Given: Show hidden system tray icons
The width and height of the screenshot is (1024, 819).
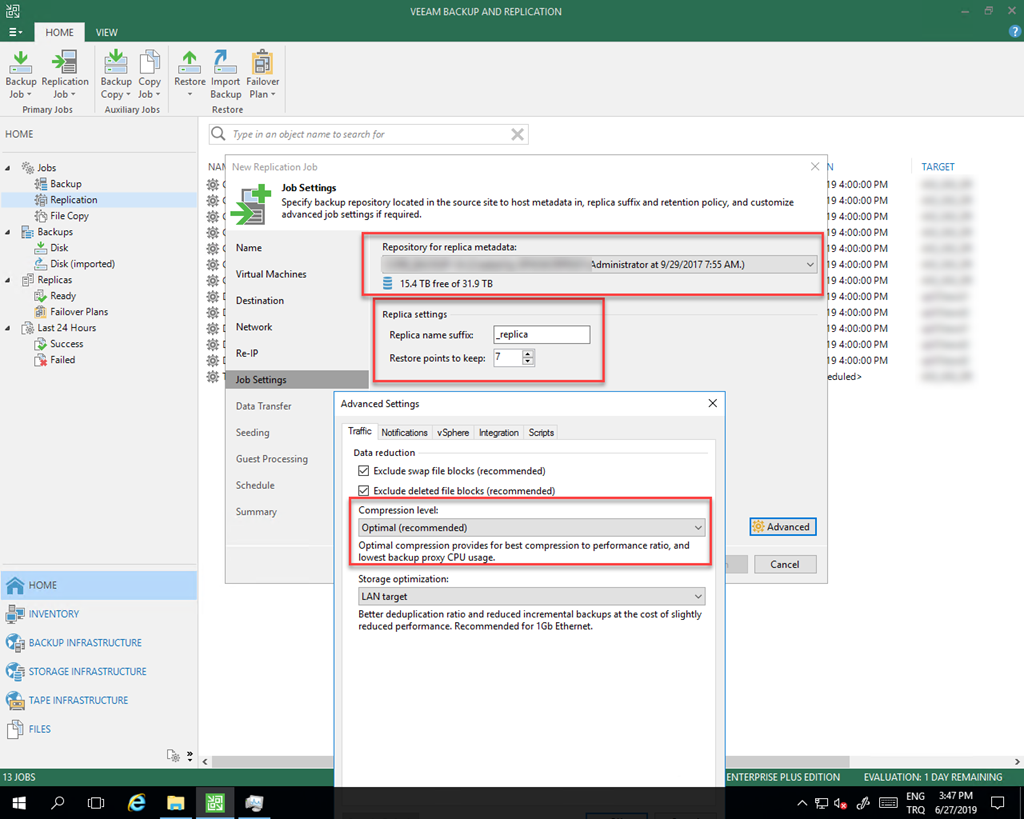Looking at the screenshot, I should pyautogui.click(x=802, y=803).
